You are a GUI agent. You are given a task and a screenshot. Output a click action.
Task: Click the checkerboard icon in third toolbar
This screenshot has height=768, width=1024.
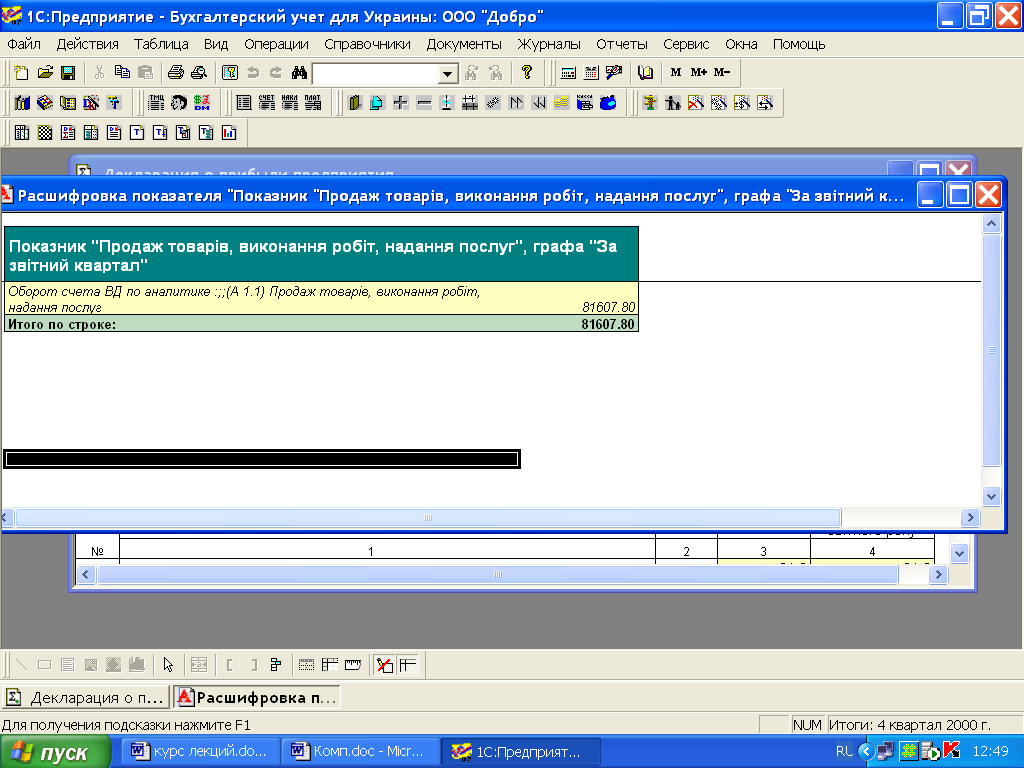[x=44, y=133]
